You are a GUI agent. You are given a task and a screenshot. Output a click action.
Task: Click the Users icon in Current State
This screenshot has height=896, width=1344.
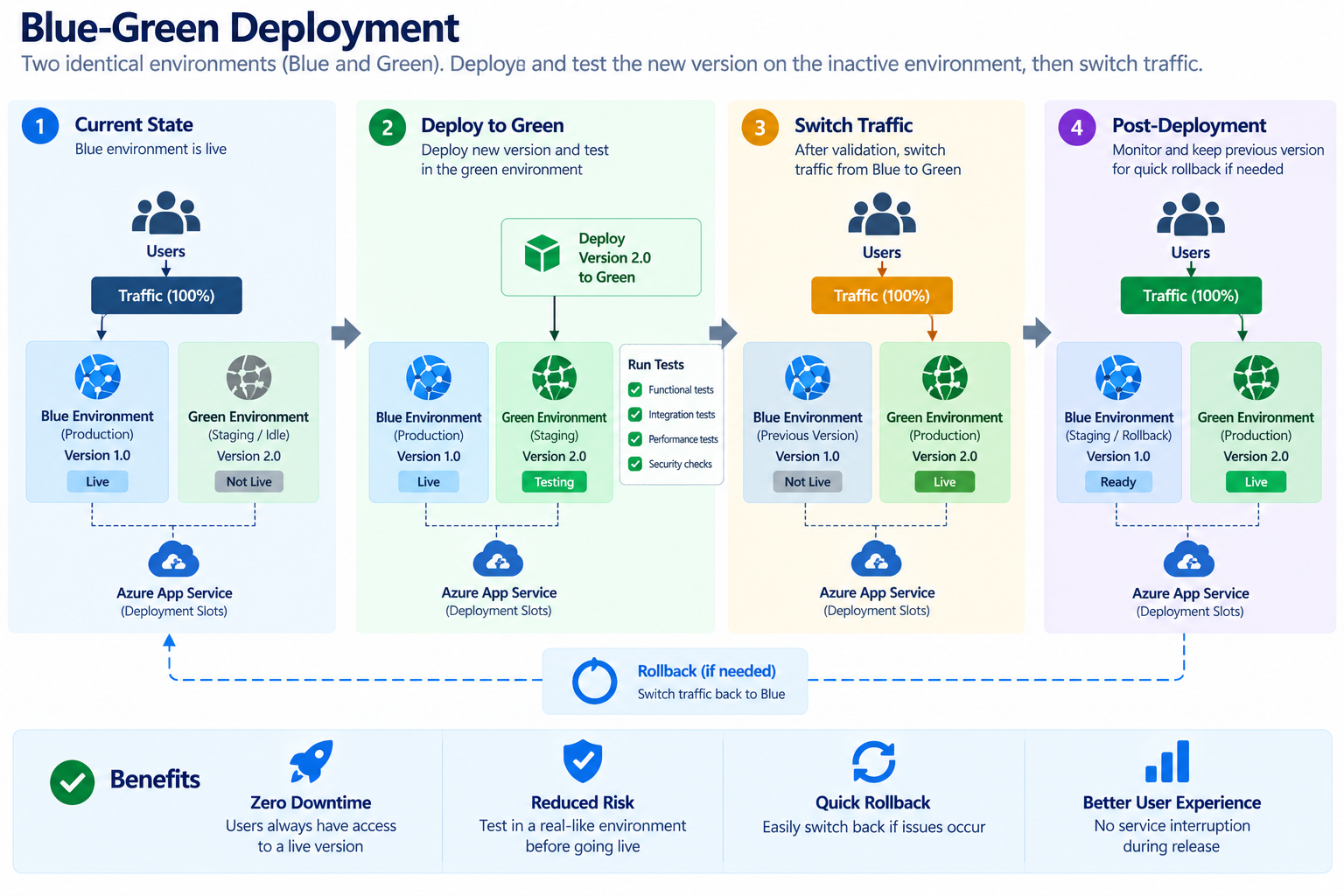point(166,213)
